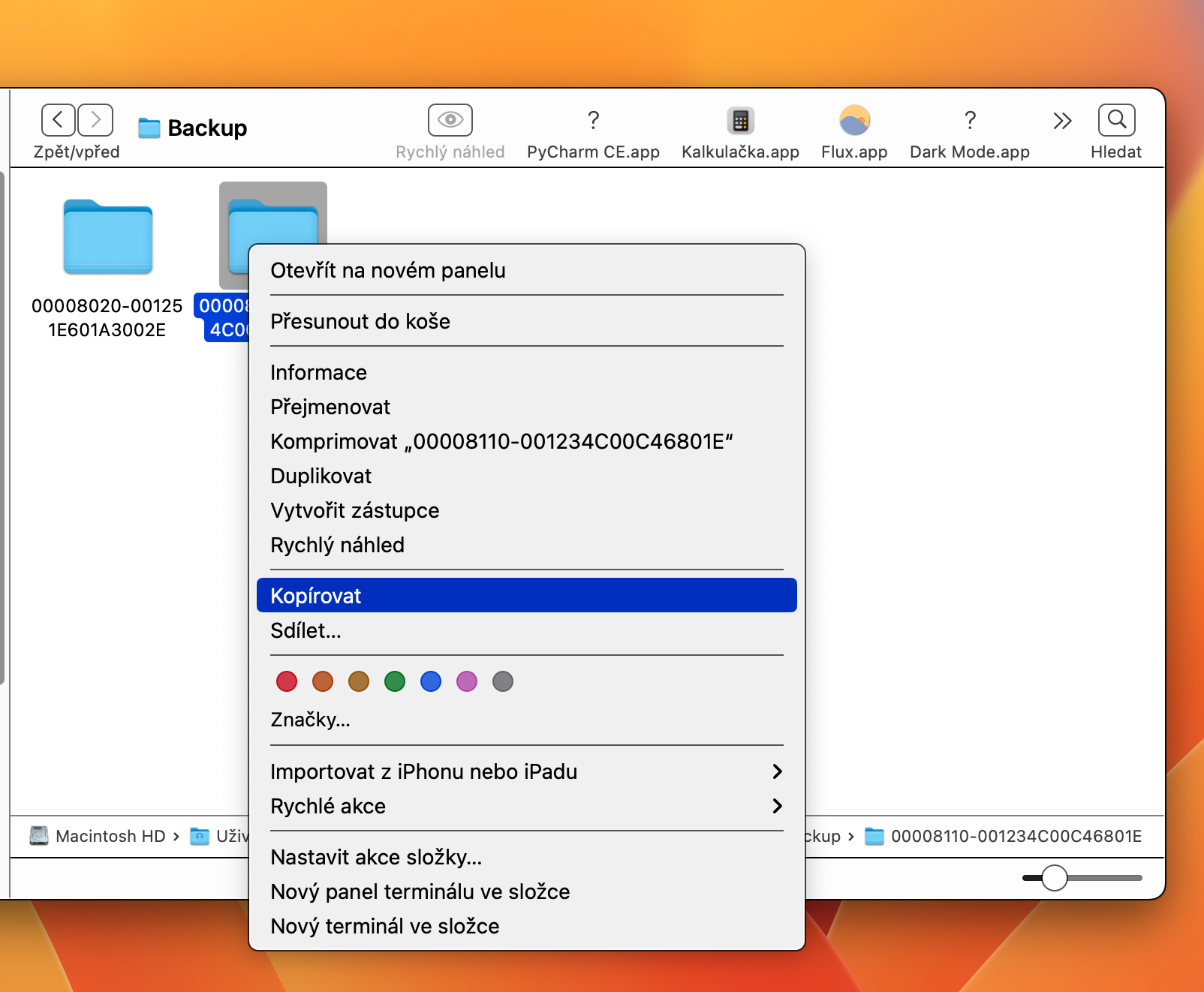Viewport: 1204px width, 992px height.
Task: Click the Hledat search magnifier icon
Action: tap(1117, 120)
